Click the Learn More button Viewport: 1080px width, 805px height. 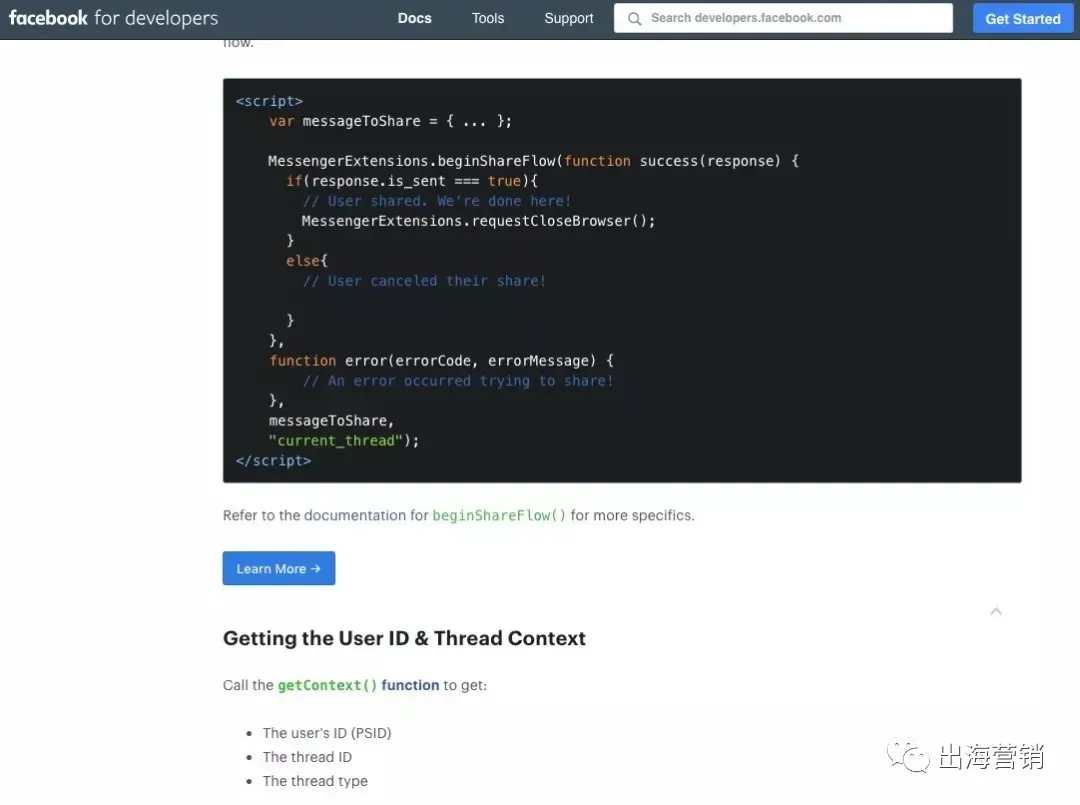click(x=279, y=568)
